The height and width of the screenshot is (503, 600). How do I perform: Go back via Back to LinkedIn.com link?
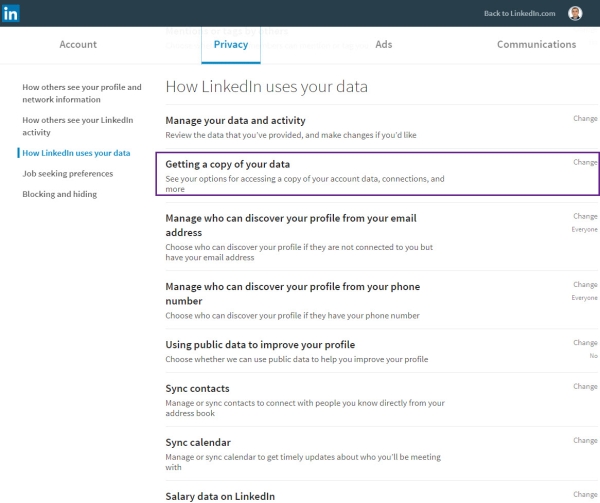click(x=519, y=13)
